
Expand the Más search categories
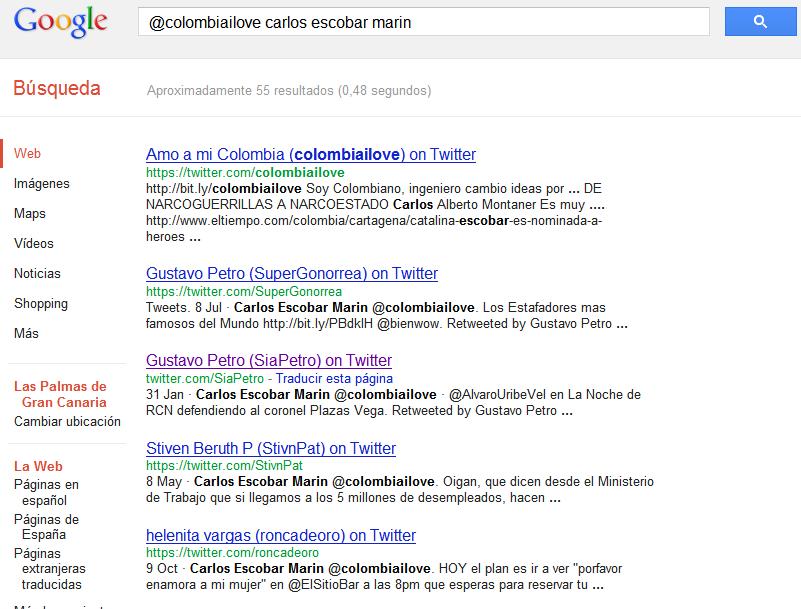(26, 333)
